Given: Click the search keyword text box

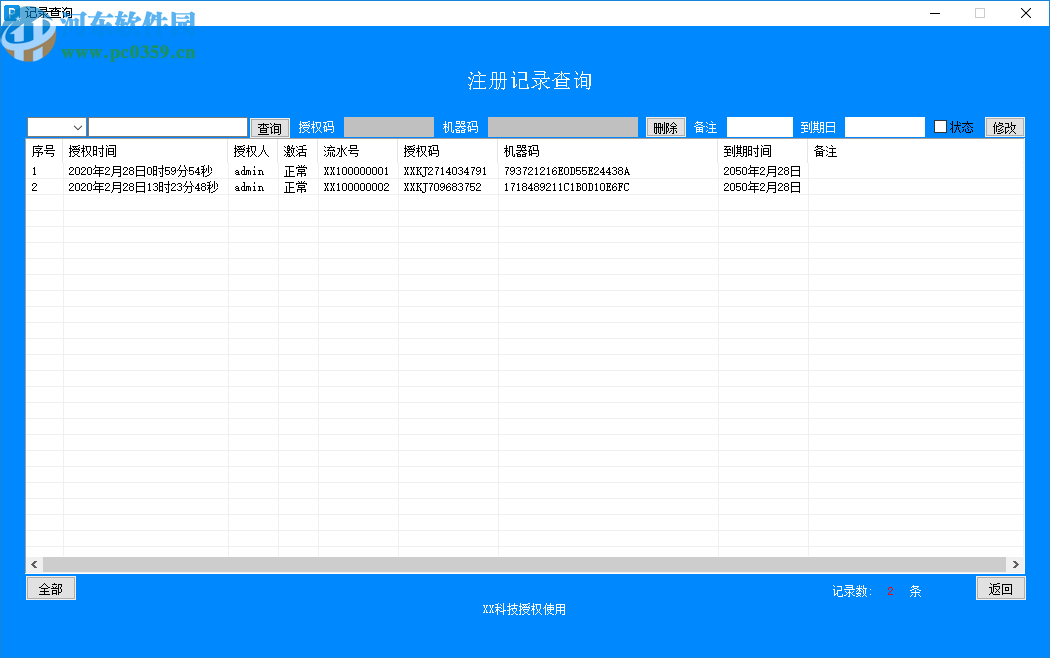Looking at the screenshot, I should click(168, 127).
